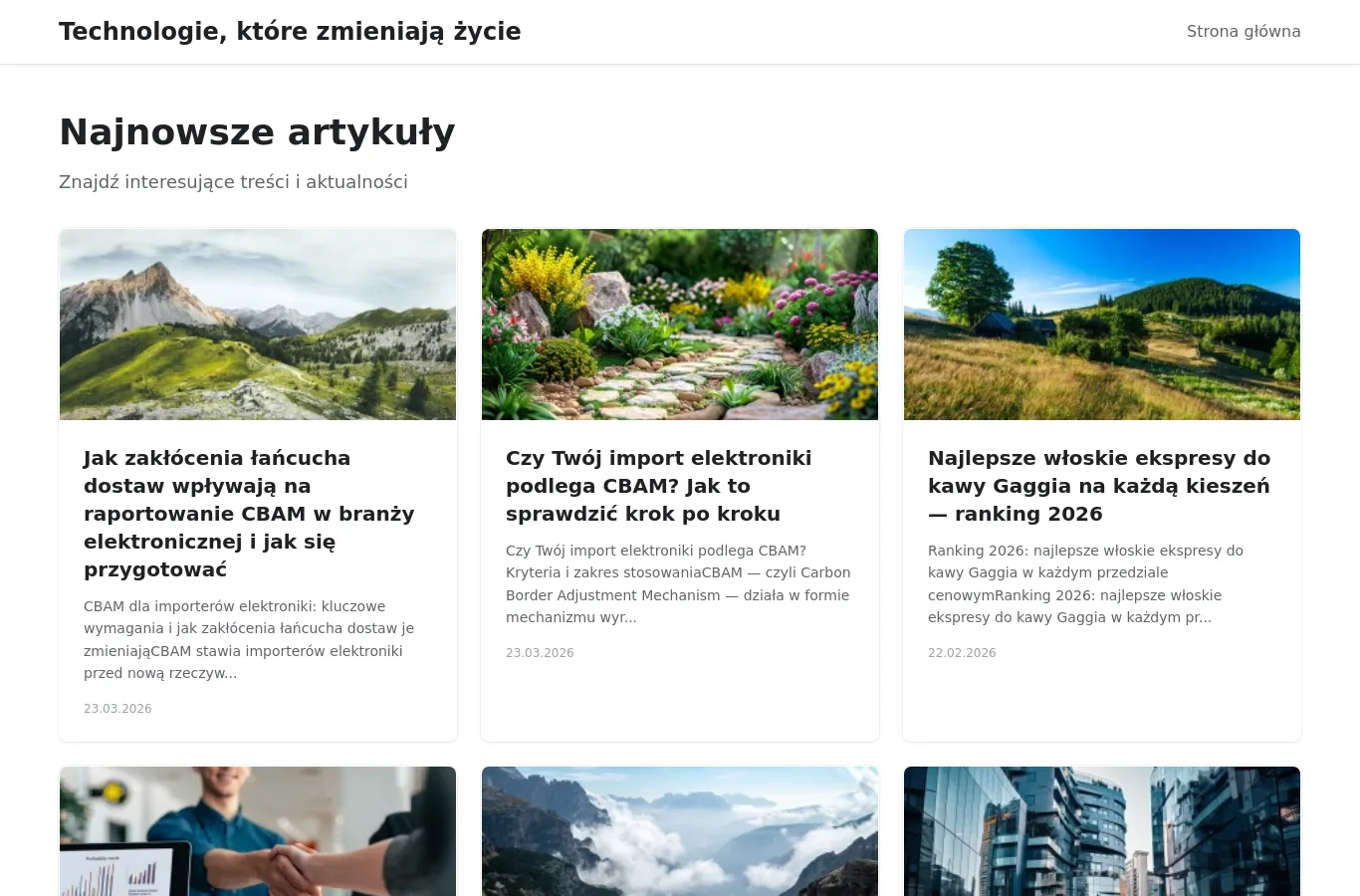Open the garden stone path article image
This screenshot has height=896, width=1360.
tap(680, 325)
